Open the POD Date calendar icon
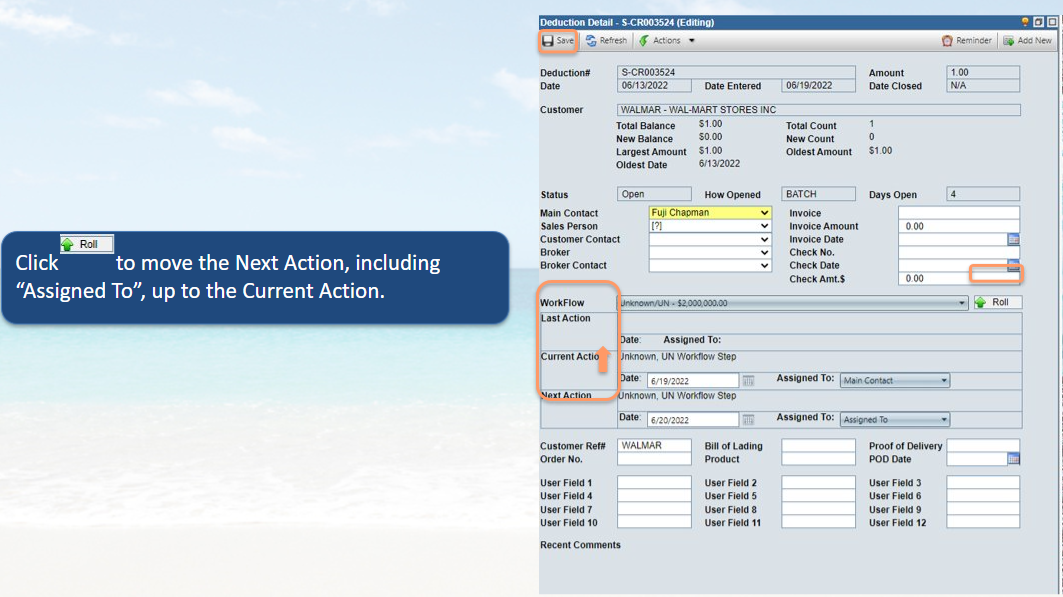Screen dimensions: 1063x597 (1013, 459)
